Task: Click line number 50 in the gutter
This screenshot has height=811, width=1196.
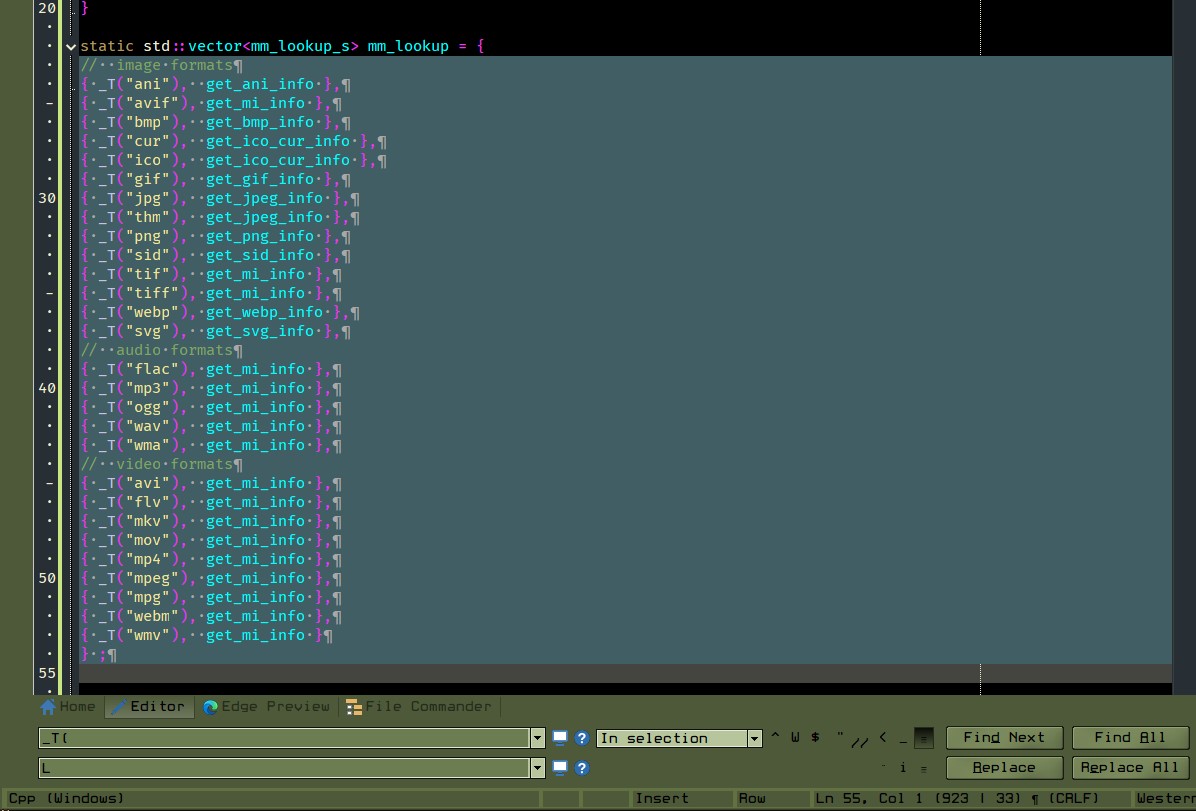Action: pos(47,578)
